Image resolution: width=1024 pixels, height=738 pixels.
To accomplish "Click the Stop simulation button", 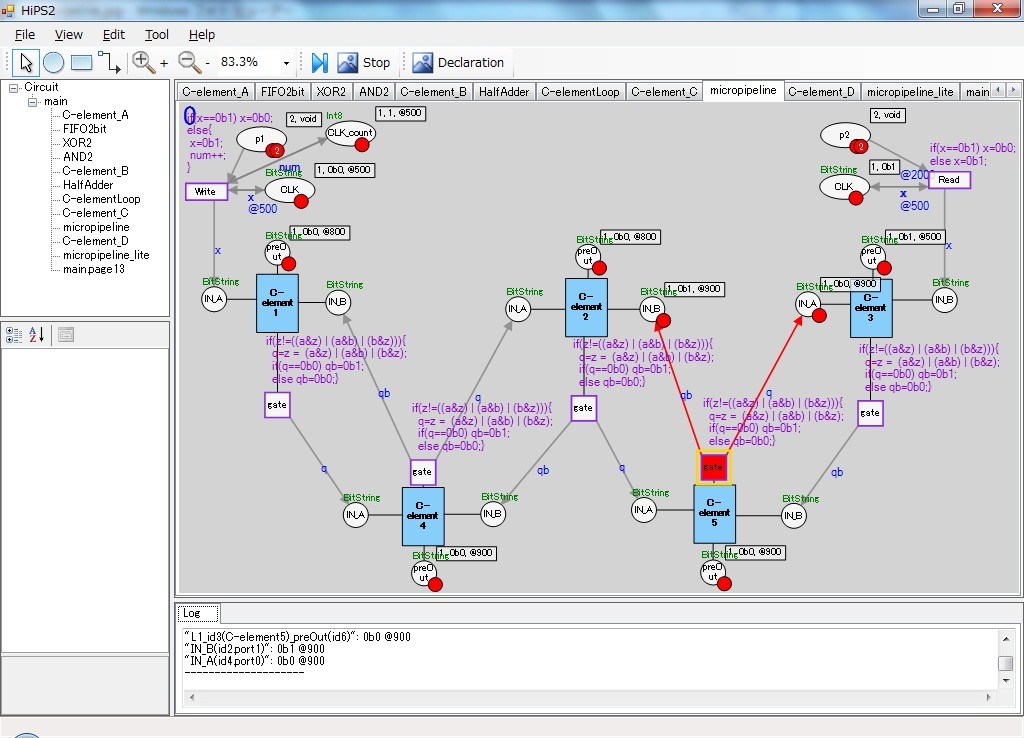I will (x=364, y=63).
